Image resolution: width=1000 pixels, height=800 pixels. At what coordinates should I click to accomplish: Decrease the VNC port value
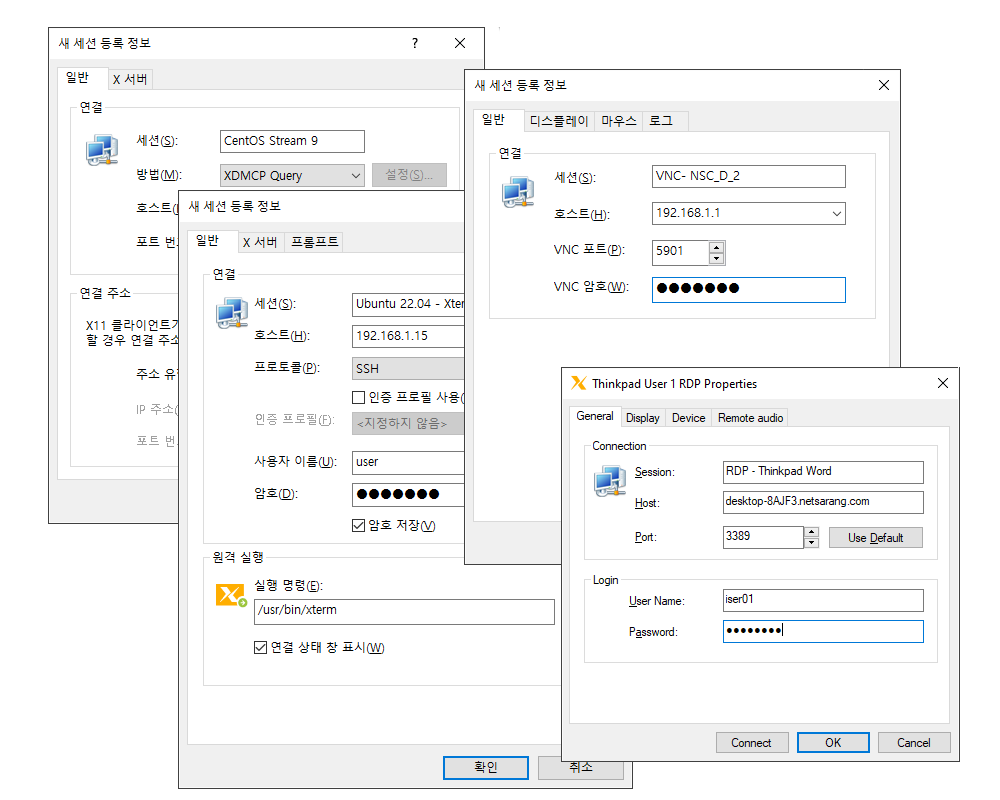point(717,258)
